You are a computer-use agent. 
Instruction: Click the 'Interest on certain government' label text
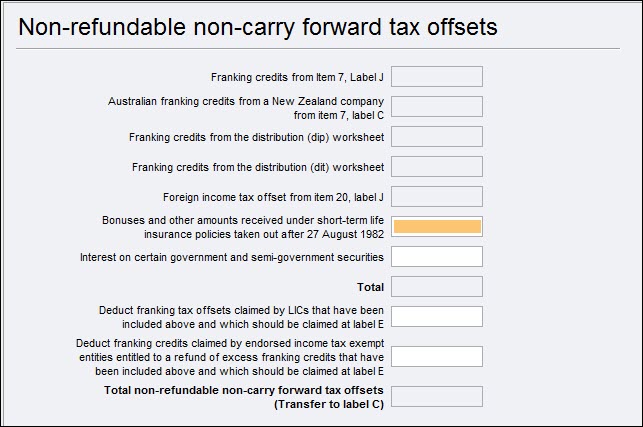pyautogui.click(x=232, y=257)
